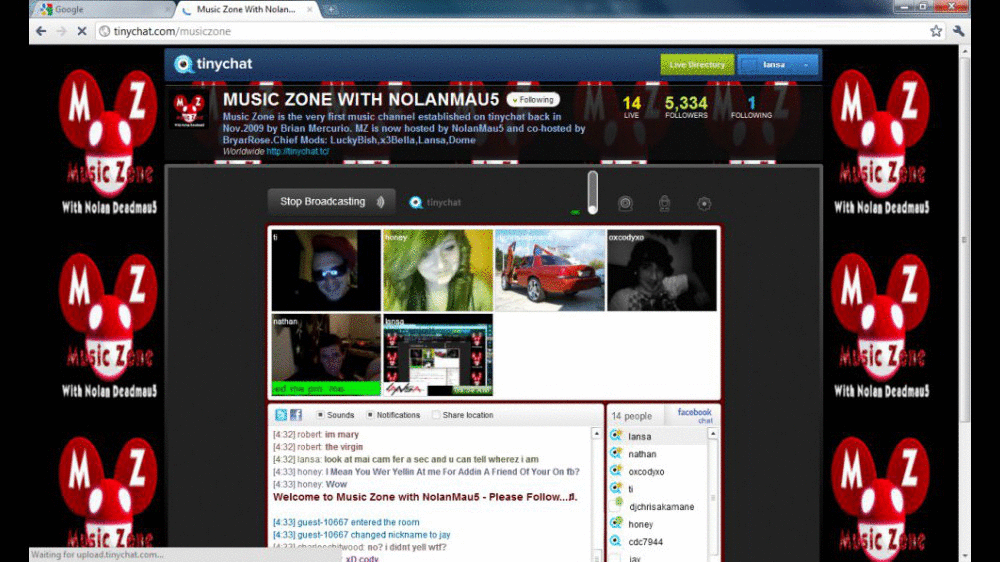Open the facebook chat tab
Viewport: 1000px width, 562px height.
[x=694, y=415]
